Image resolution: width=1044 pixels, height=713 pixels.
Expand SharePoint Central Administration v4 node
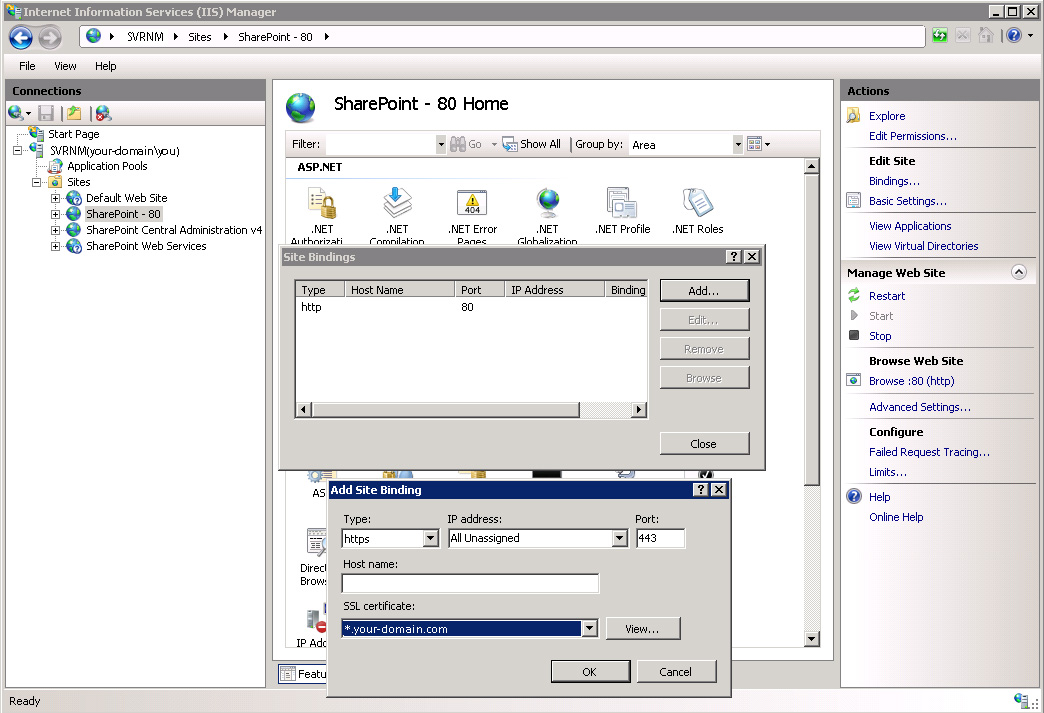pyautogui.click(x=55, y=230)
